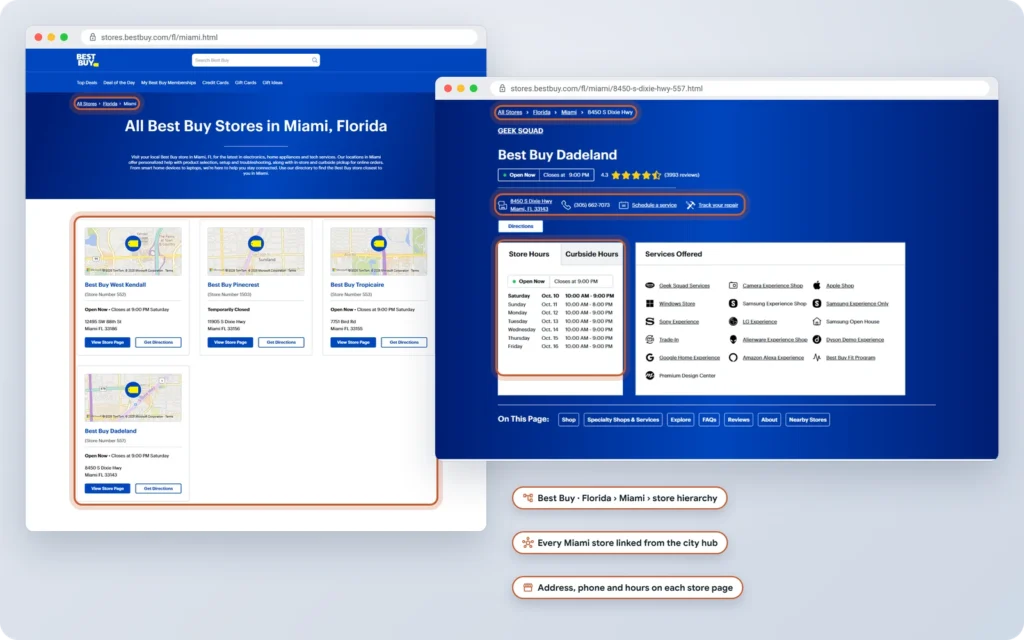Click the tools icon beside Track your repair
1024x640 pixels.
click(690, 205)
